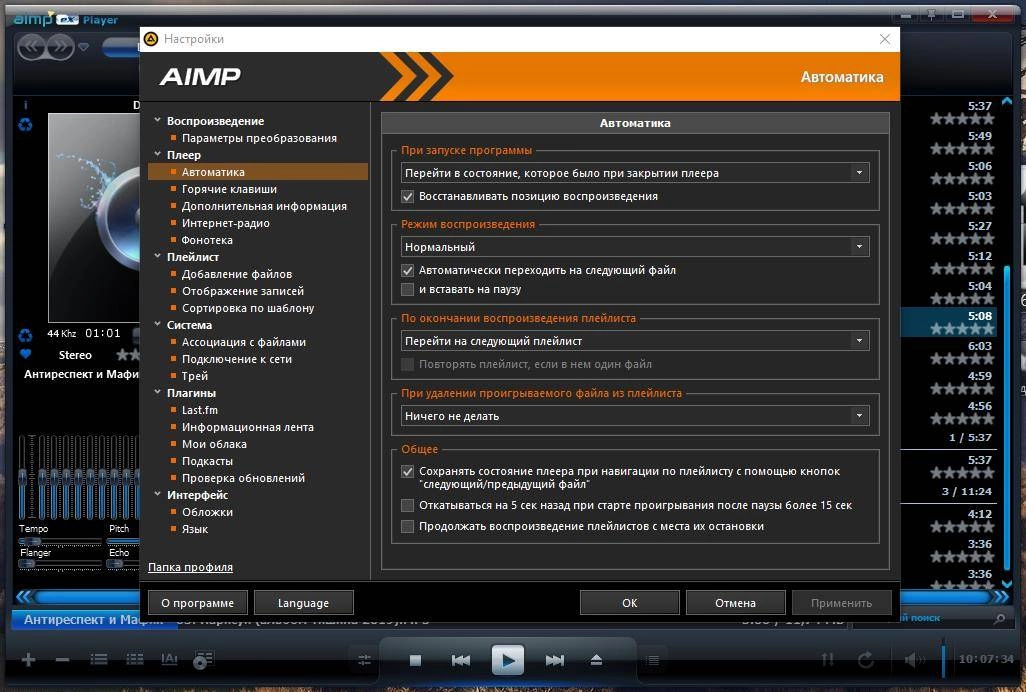Select 'Обложки' settings page

click(x=207, y=512)
